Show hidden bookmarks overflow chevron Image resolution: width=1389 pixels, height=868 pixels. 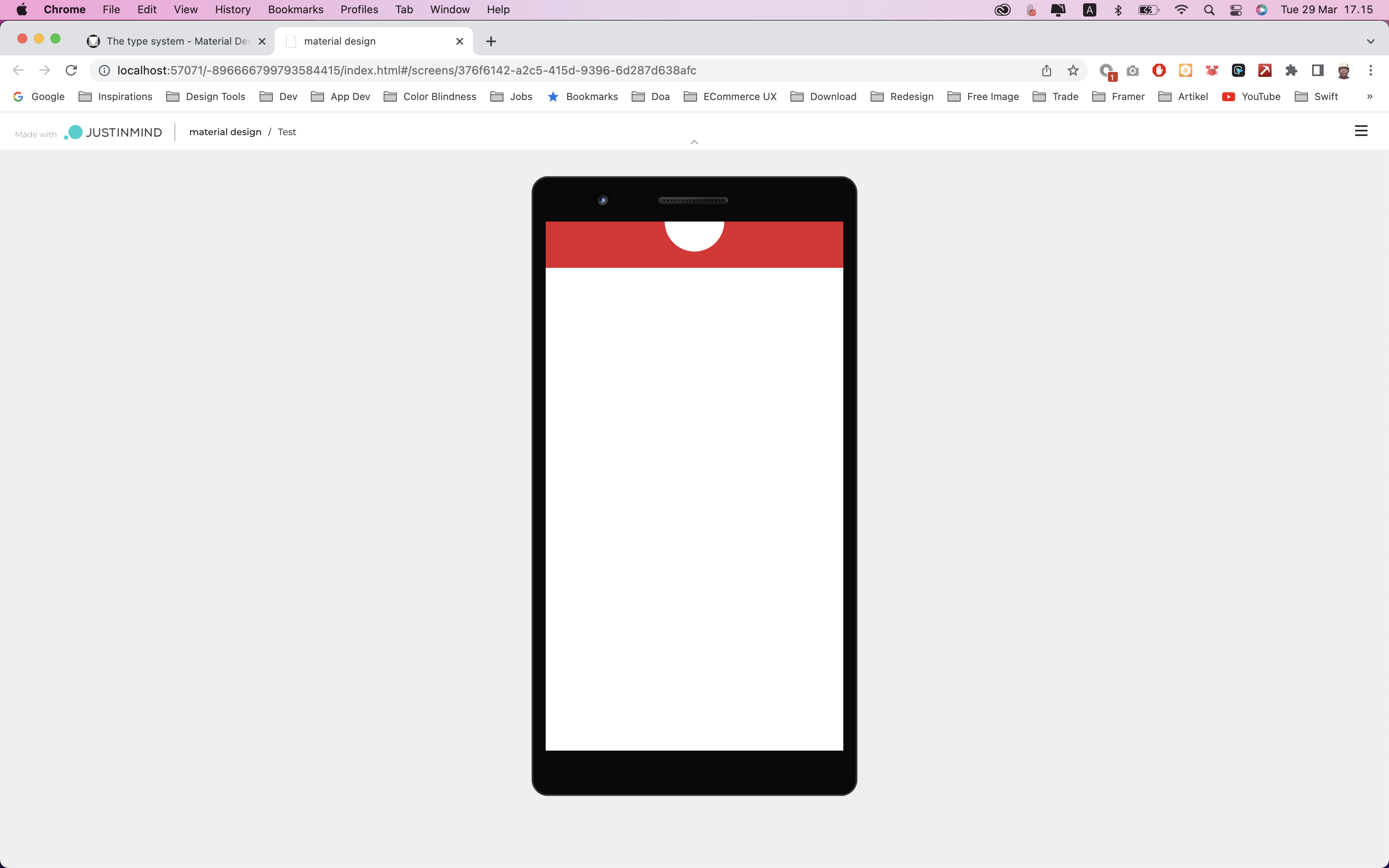point(1370,96)
